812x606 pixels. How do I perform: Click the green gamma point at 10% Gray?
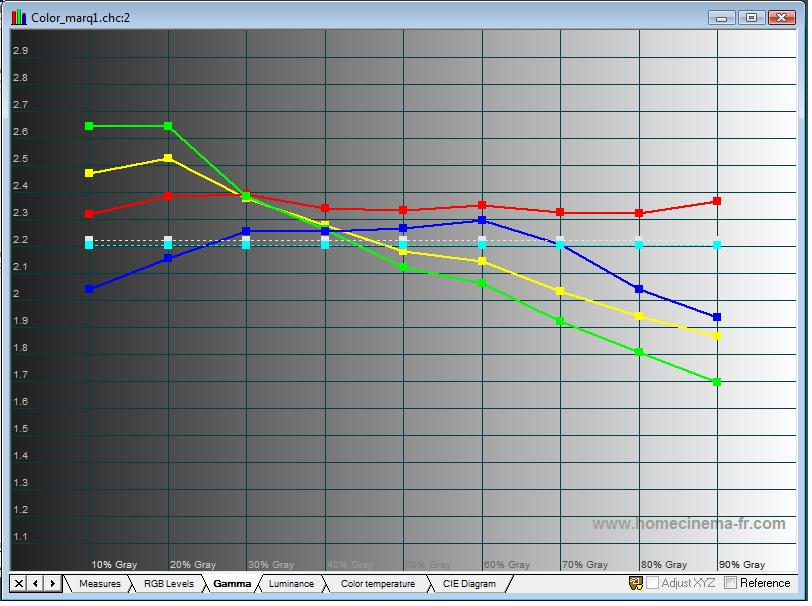[x=89, y=126]
